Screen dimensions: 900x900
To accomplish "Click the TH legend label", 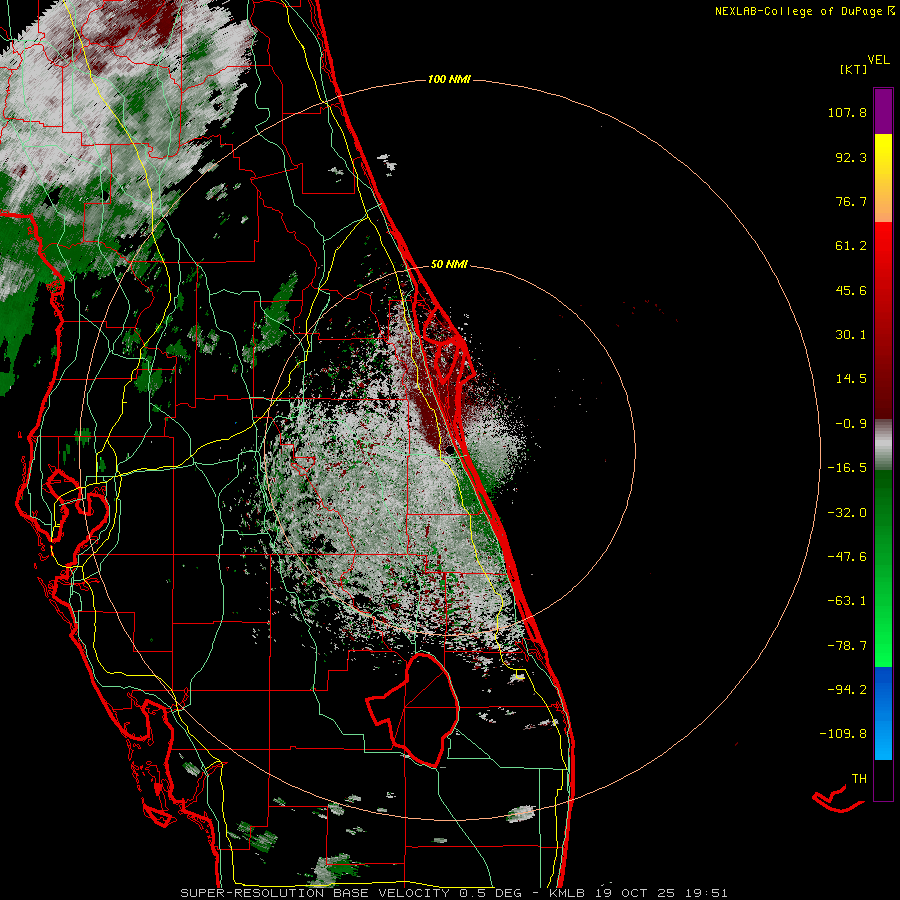I will tap(859, 779).
